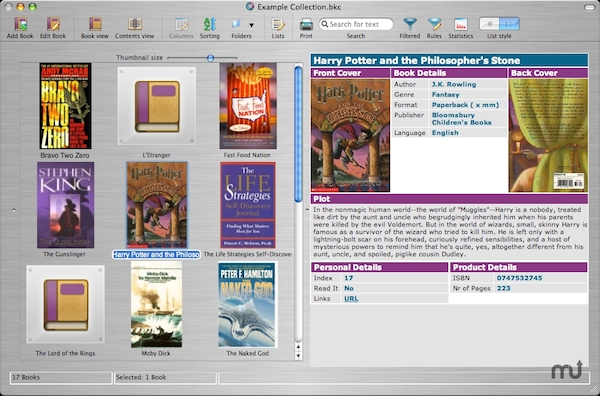The image size is (600, 396).
Task: Click the Add Book toolbar icon
Action: point(20,24)
